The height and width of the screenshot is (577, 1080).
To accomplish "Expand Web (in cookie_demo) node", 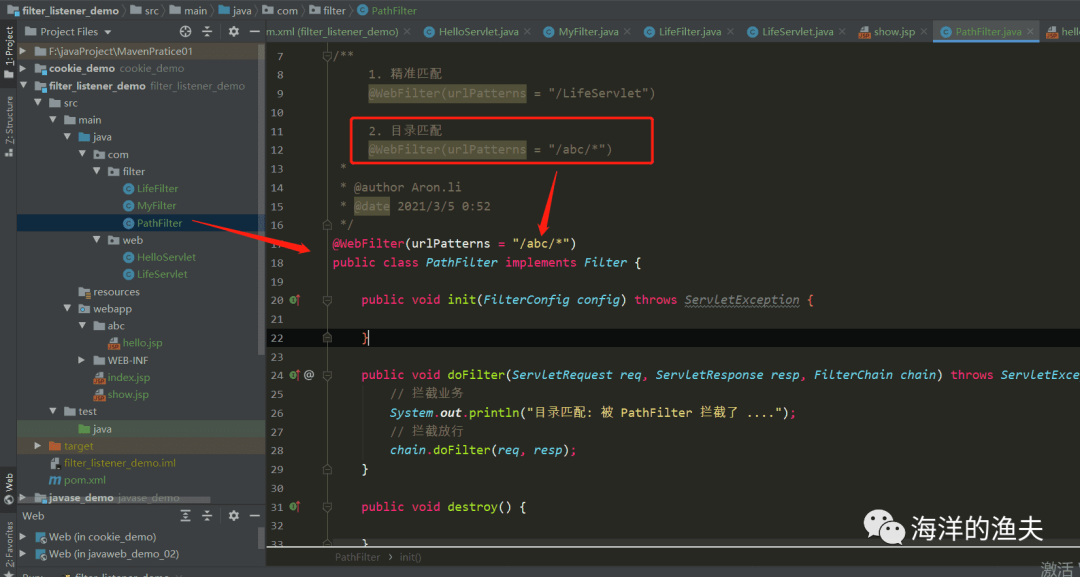I will 23,536.
